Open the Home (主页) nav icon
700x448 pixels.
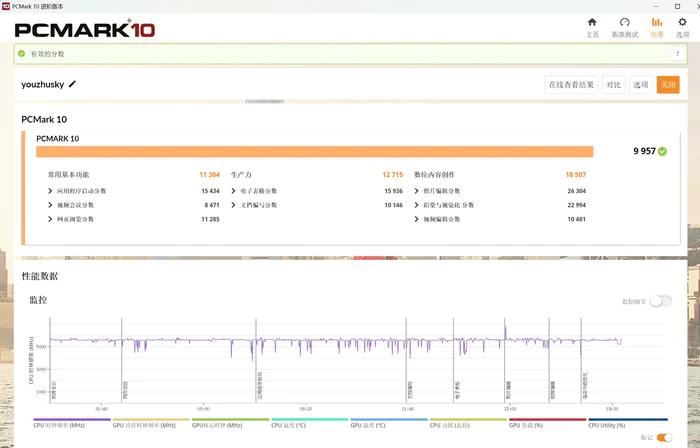coord(592,22)
